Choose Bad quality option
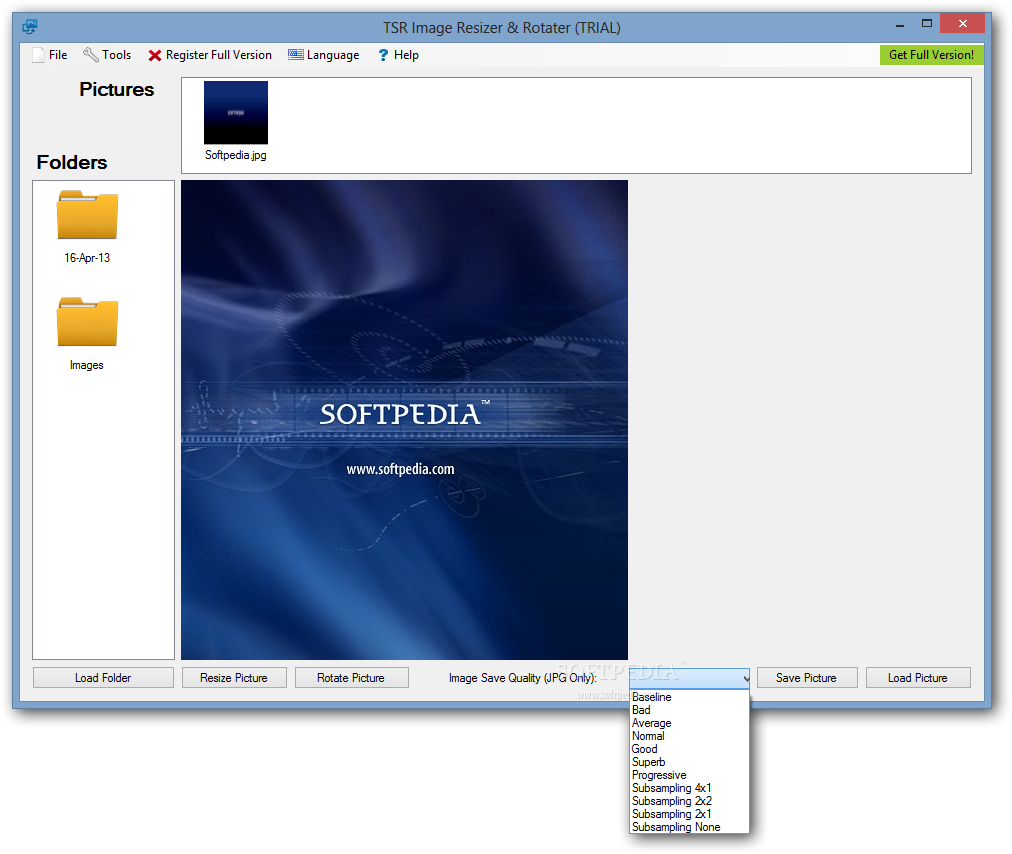 coord(689,710)
